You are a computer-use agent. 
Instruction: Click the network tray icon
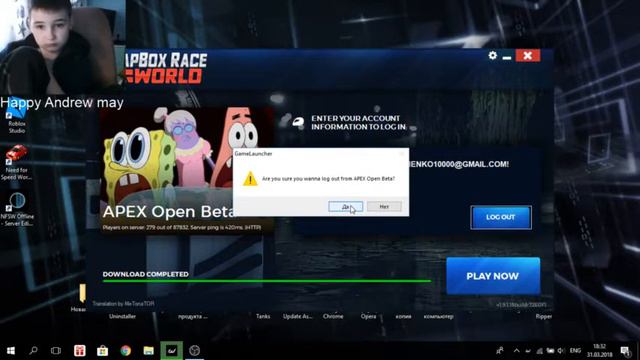540,351
